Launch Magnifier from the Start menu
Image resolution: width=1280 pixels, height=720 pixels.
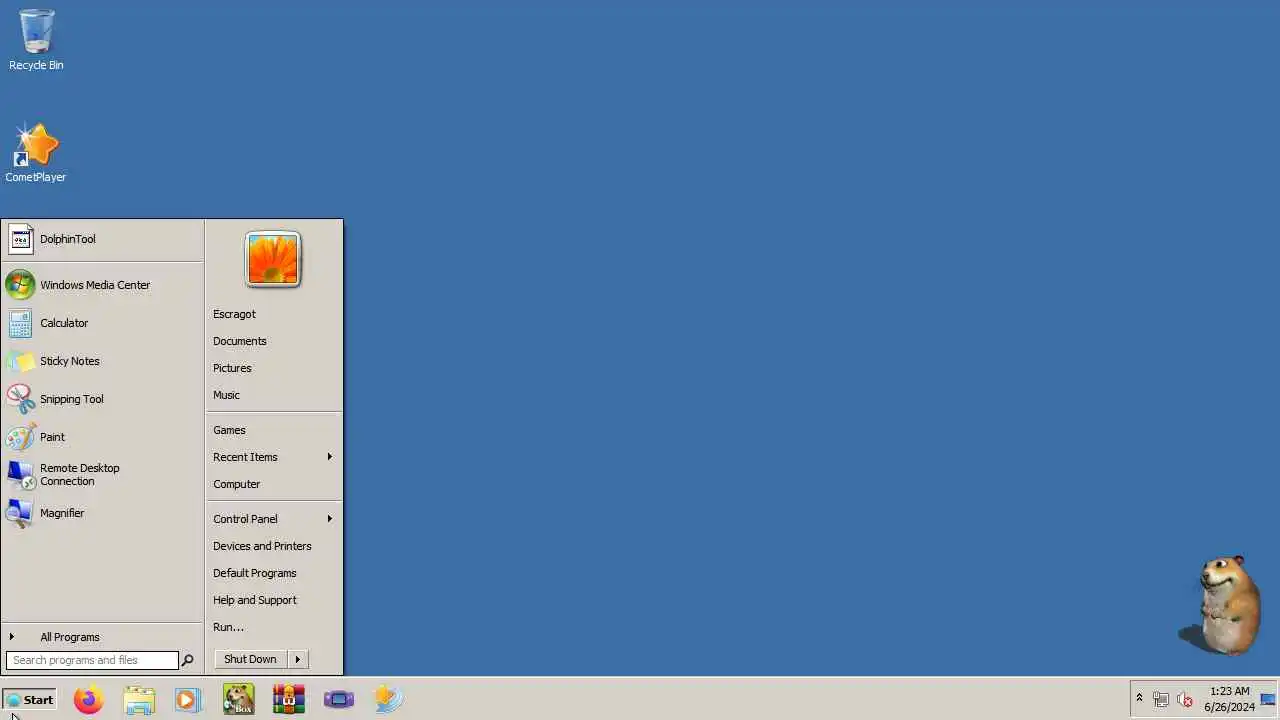pos(102,513)
